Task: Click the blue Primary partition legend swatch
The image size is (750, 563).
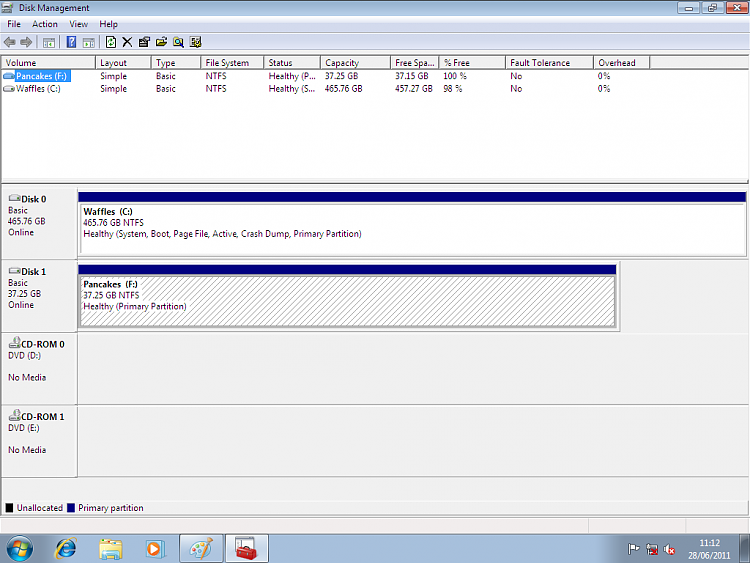Action: (x=71, y=508)
